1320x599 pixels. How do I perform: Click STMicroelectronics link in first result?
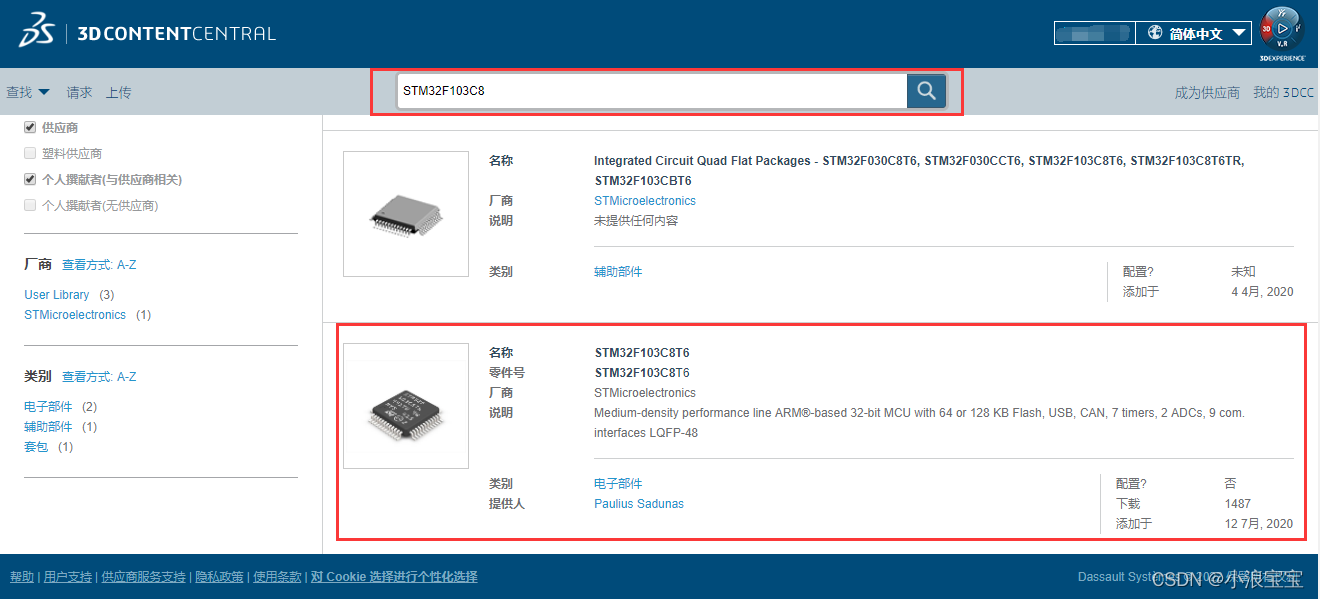point(645,201)
